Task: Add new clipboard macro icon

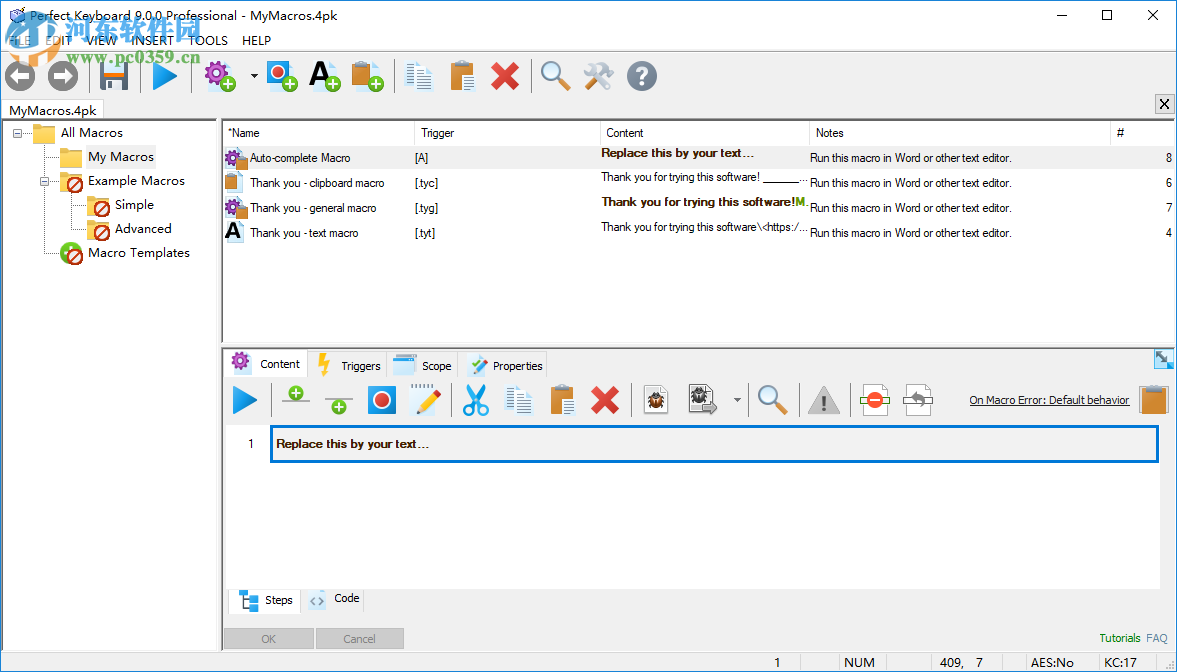Action: click(x=368, y=76)
